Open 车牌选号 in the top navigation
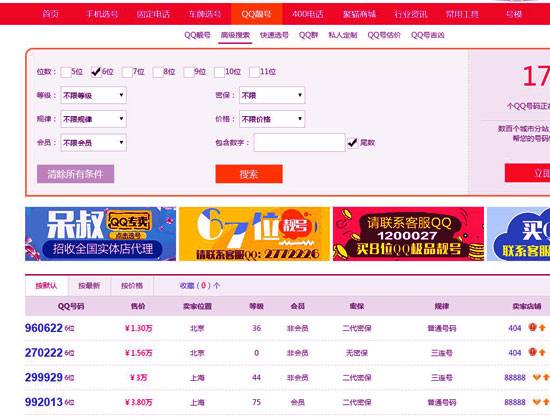550x420 pixels. [x=205, y=14]
